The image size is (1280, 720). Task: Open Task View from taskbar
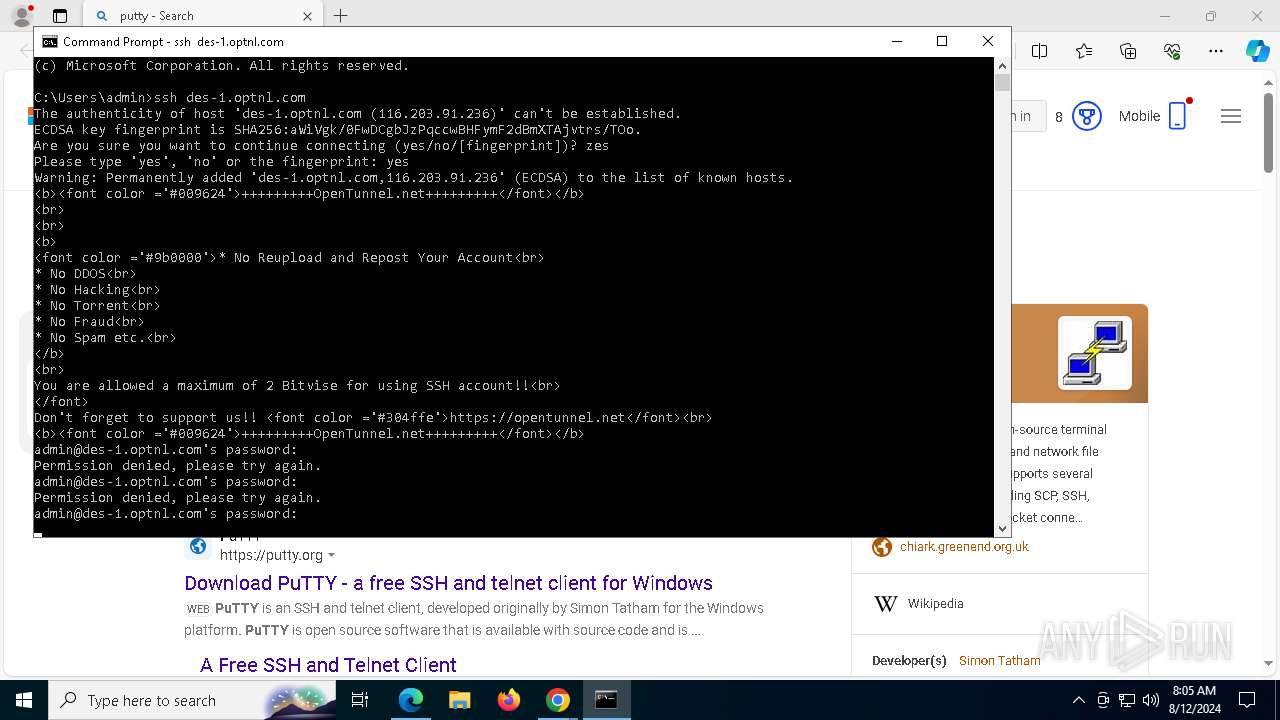click(360, 700)
